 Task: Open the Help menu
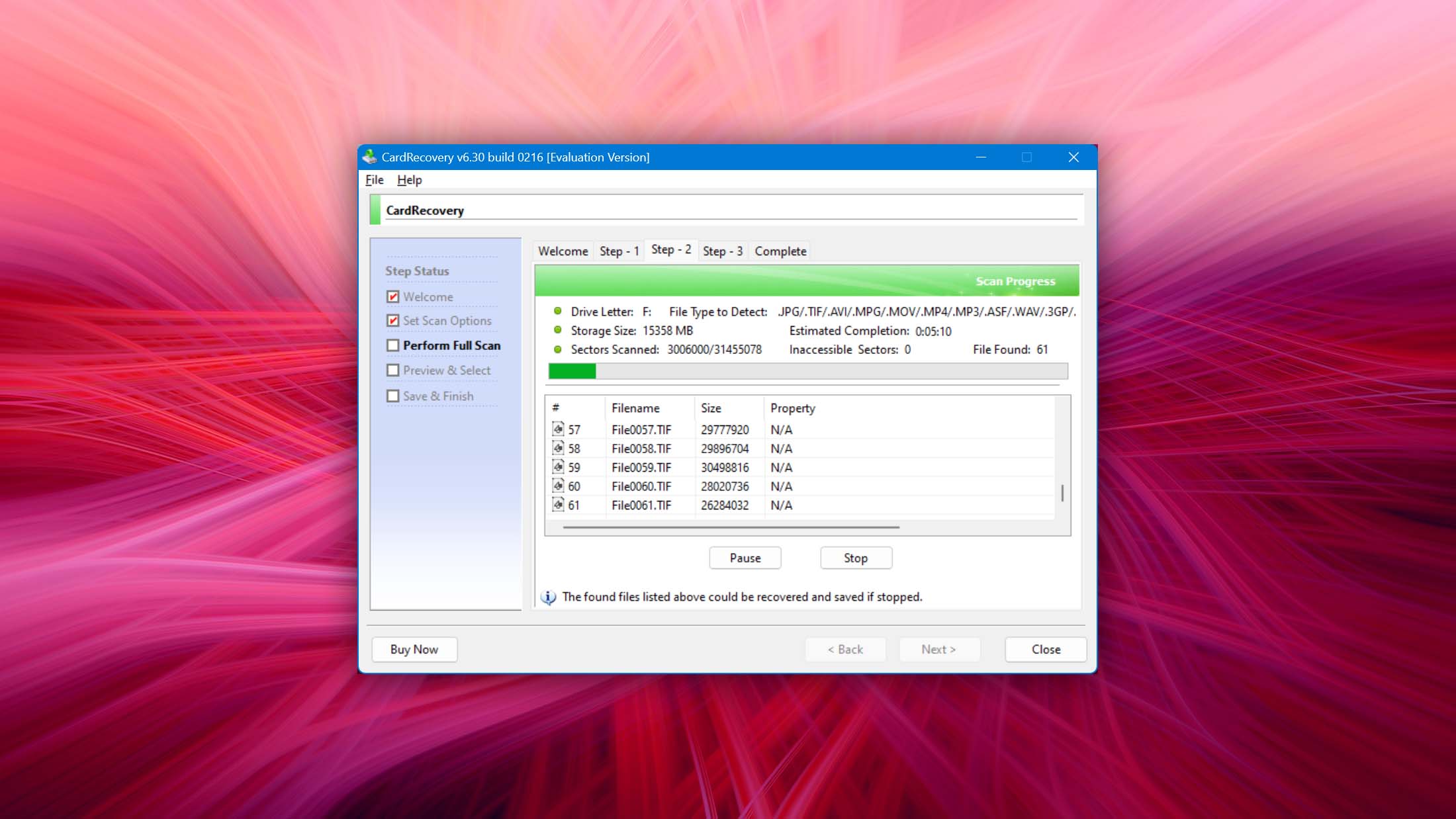[409, 180]
